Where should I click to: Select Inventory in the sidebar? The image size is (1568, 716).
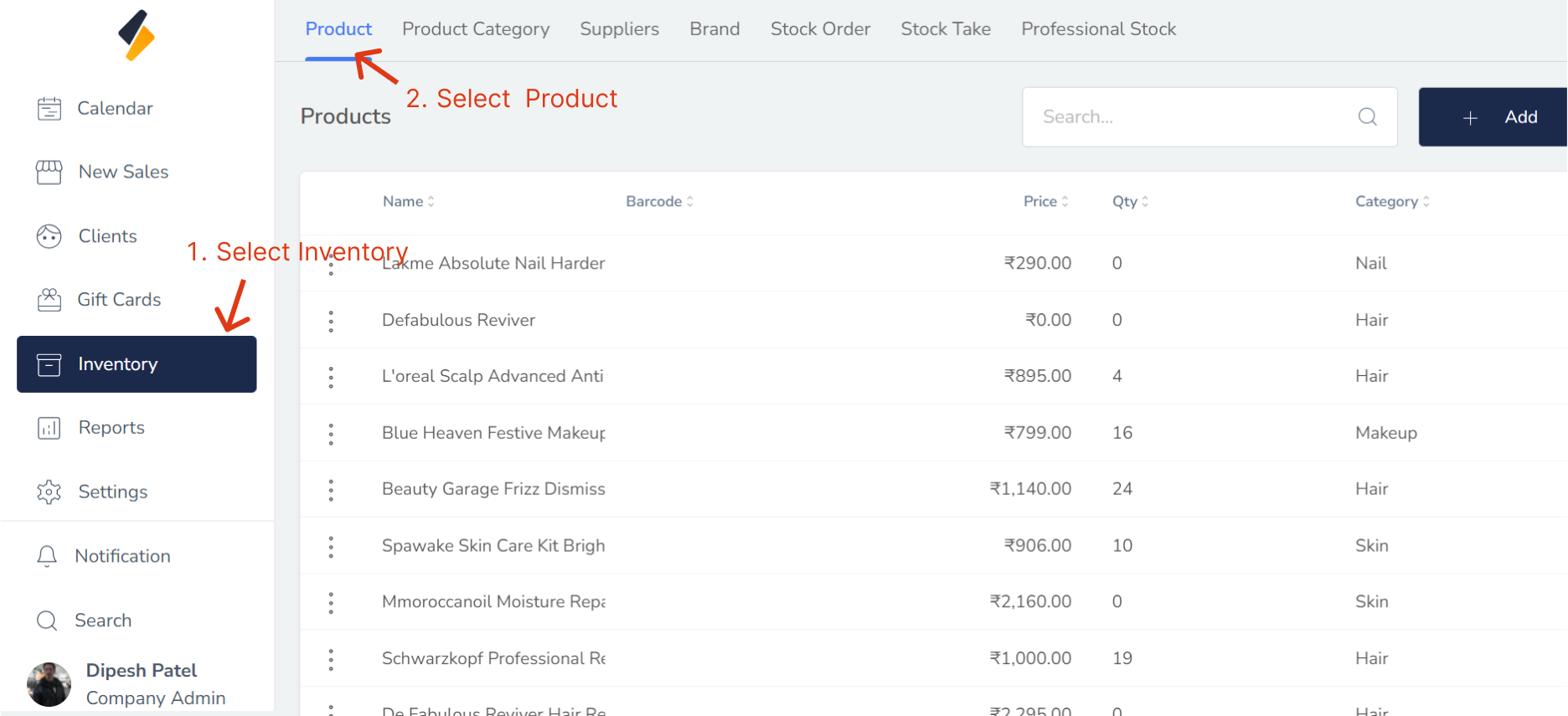coord(137,364)
